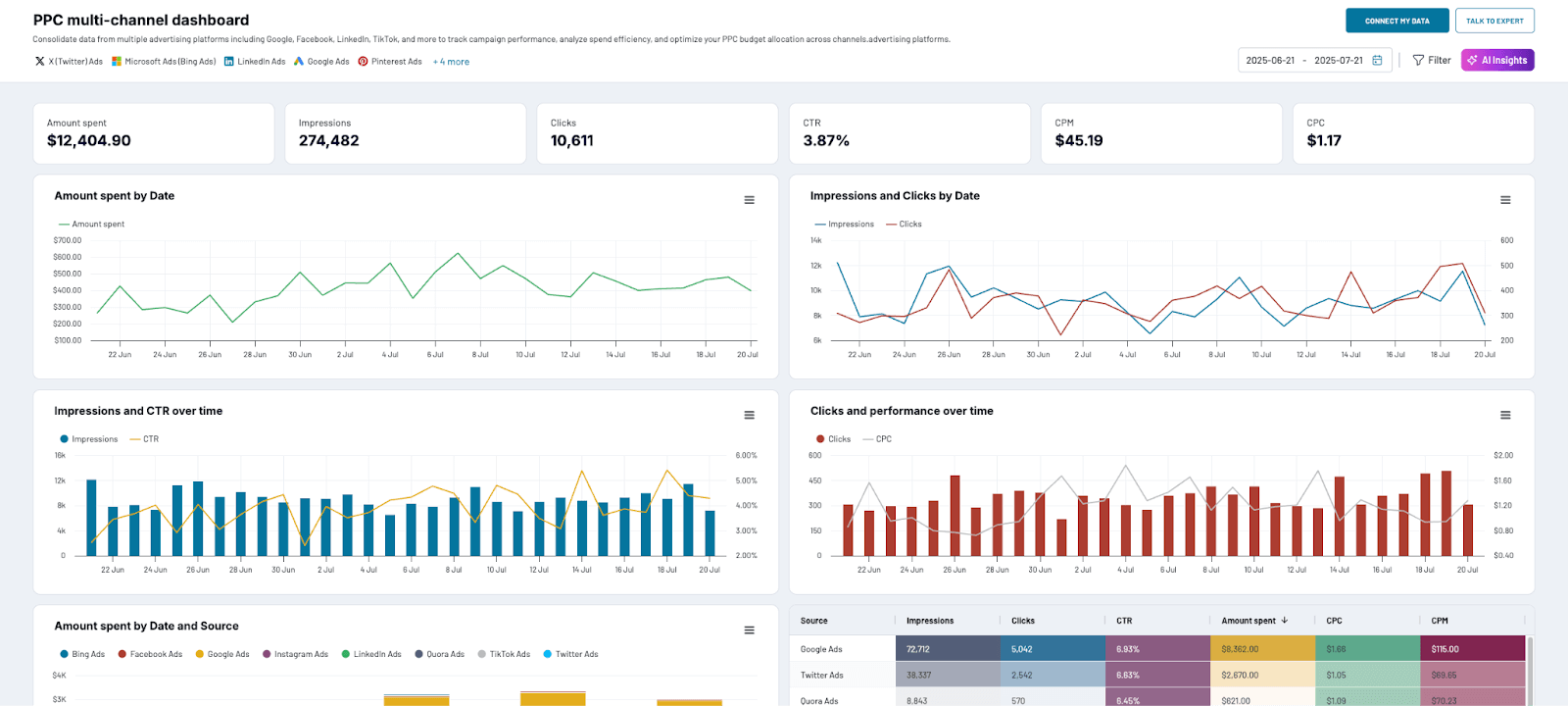Toggle TikTok Ads series in source legend
This screenshot has height=706, width=1568.
pyautogui.click(x=504, y=654)
